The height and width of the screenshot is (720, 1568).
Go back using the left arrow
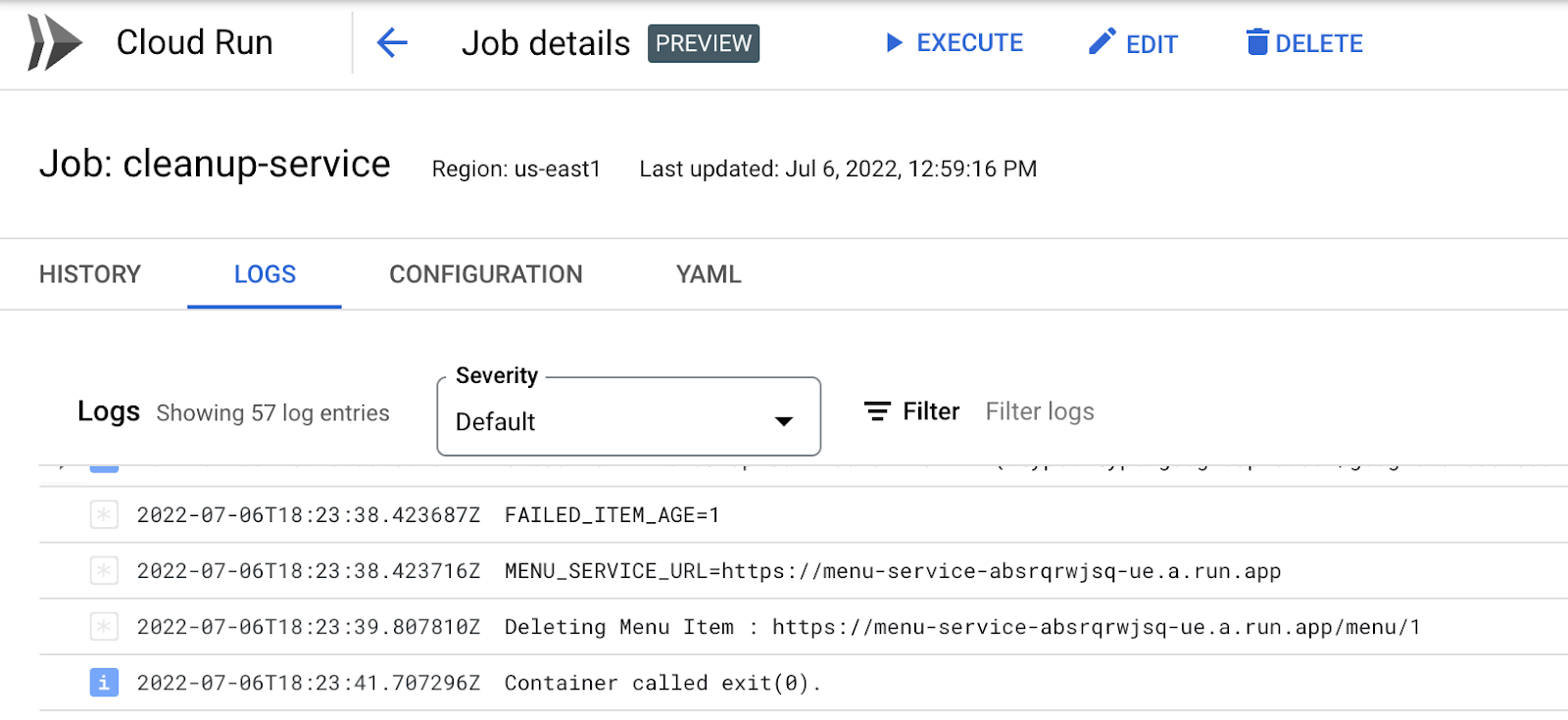[x=392, y=43]
